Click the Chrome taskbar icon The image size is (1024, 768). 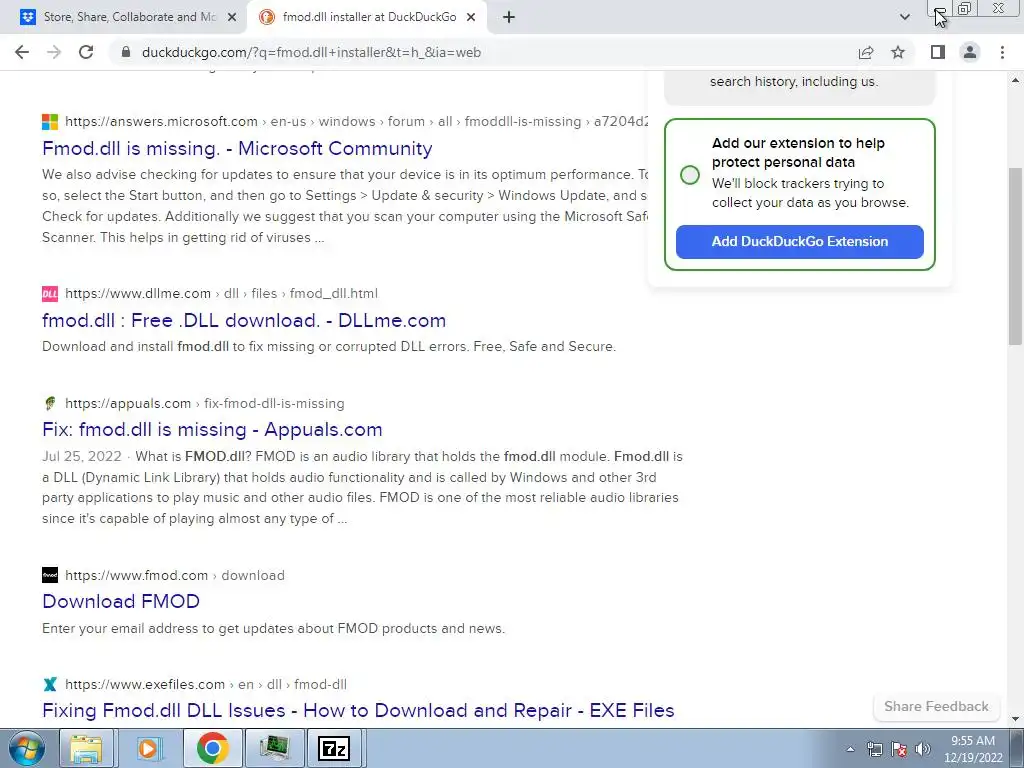(212, 748)
